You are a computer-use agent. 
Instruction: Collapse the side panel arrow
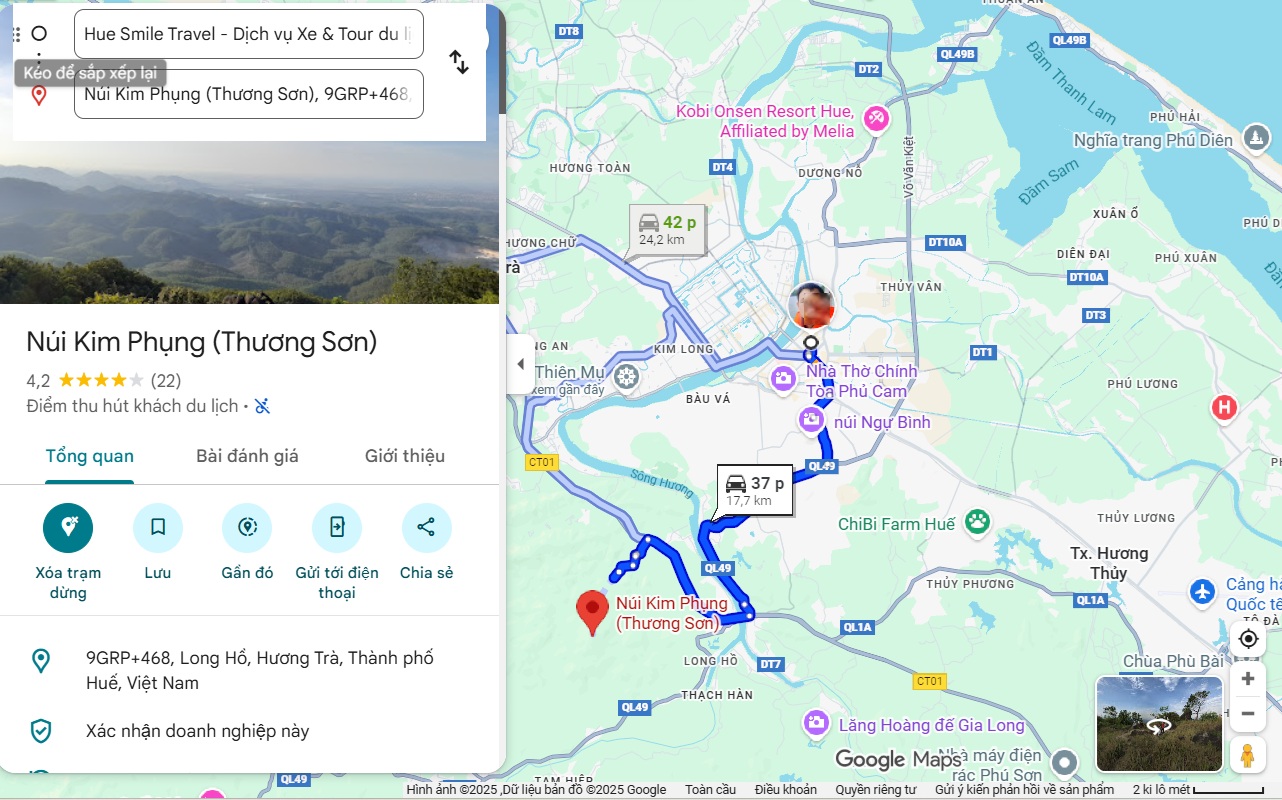[520, 364]
